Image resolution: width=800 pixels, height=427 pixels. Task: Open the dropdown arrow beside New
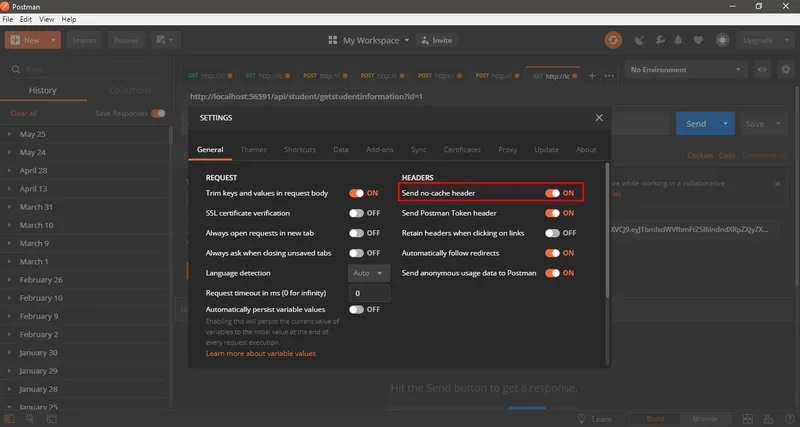54,40
